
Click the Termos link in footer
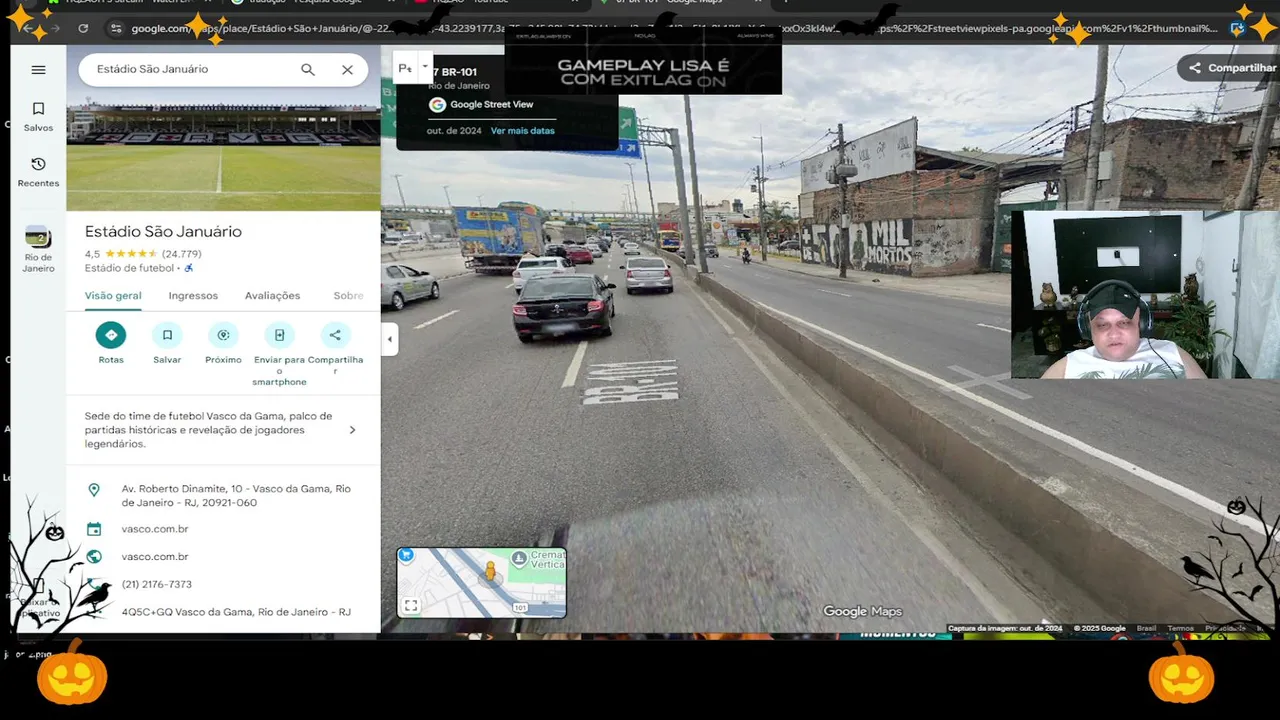pos(1180,628)
